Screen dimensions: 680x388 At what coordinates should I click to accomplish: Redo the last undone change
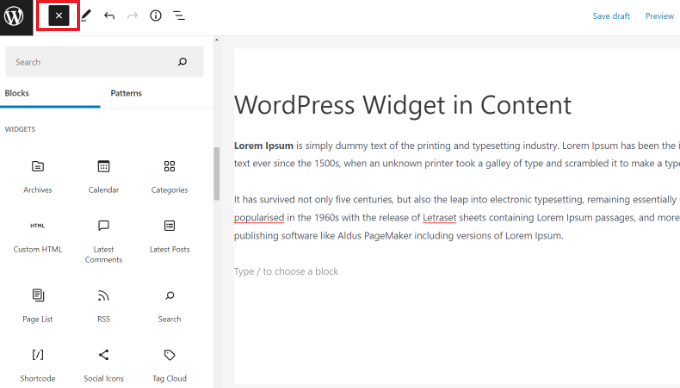pos(132,16)
